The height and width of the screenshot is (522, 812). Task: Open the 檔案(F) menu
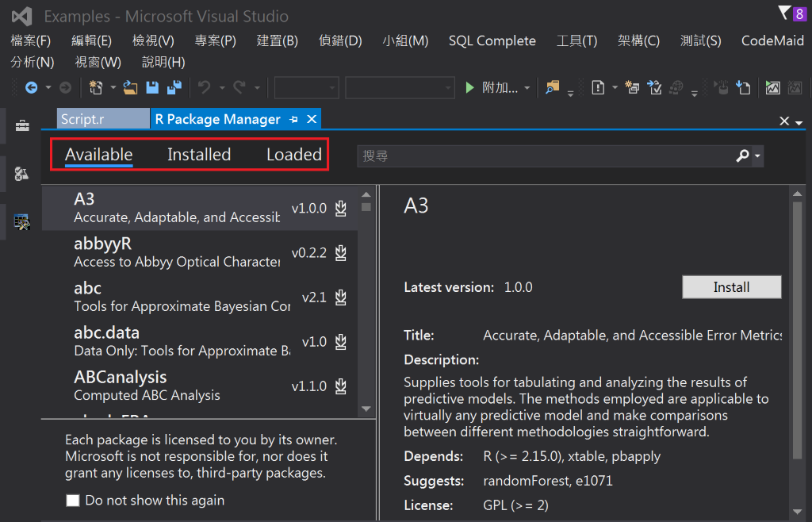(31, 41)
